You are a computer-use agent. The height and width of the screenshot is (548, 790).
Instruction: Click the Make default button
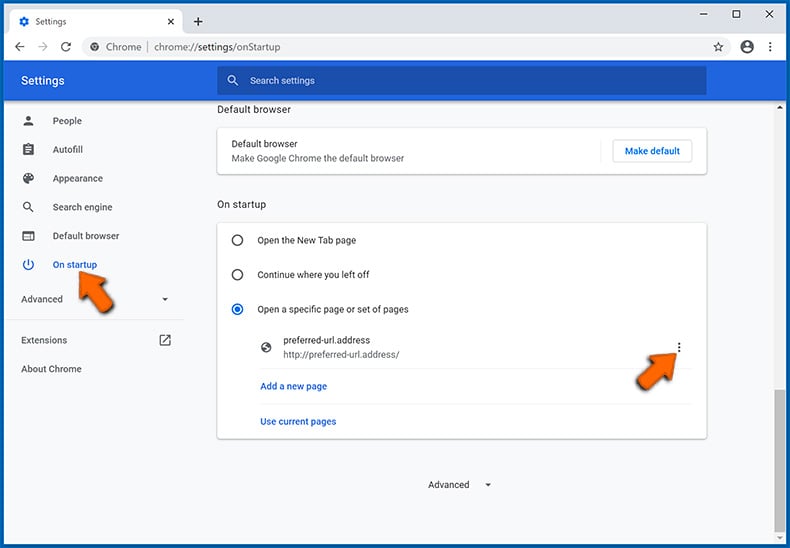652,151
